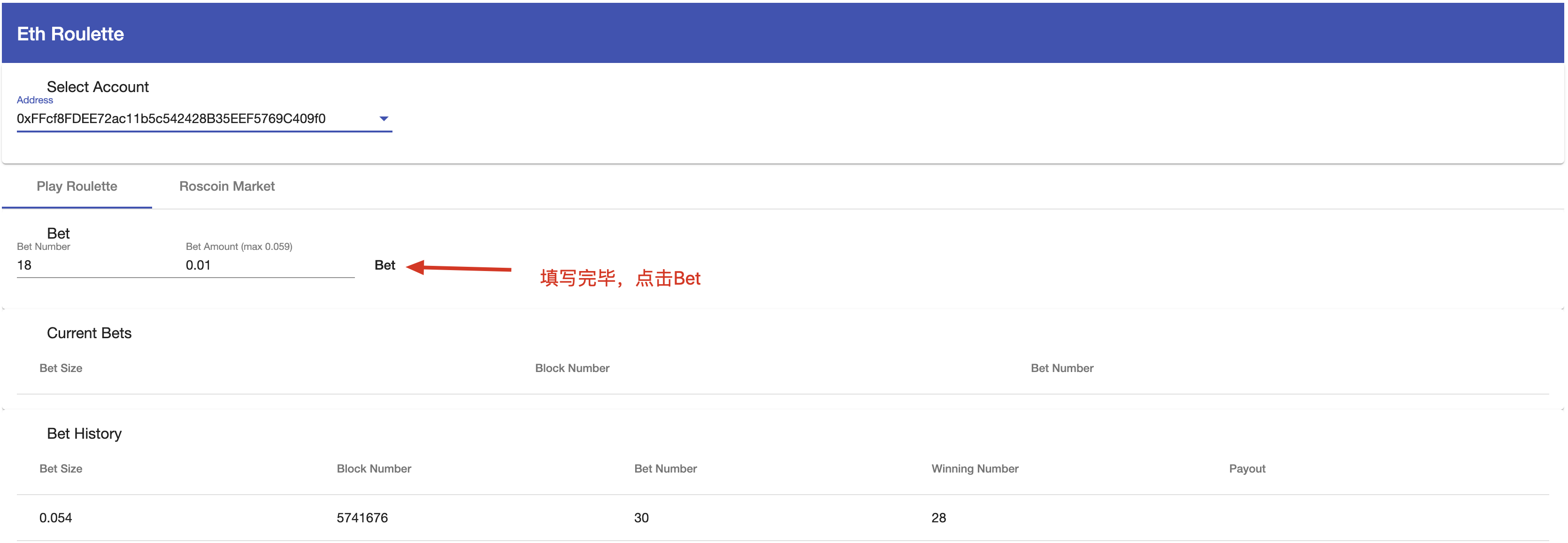Click Block Number column in Current Bets

coord(572,368)
